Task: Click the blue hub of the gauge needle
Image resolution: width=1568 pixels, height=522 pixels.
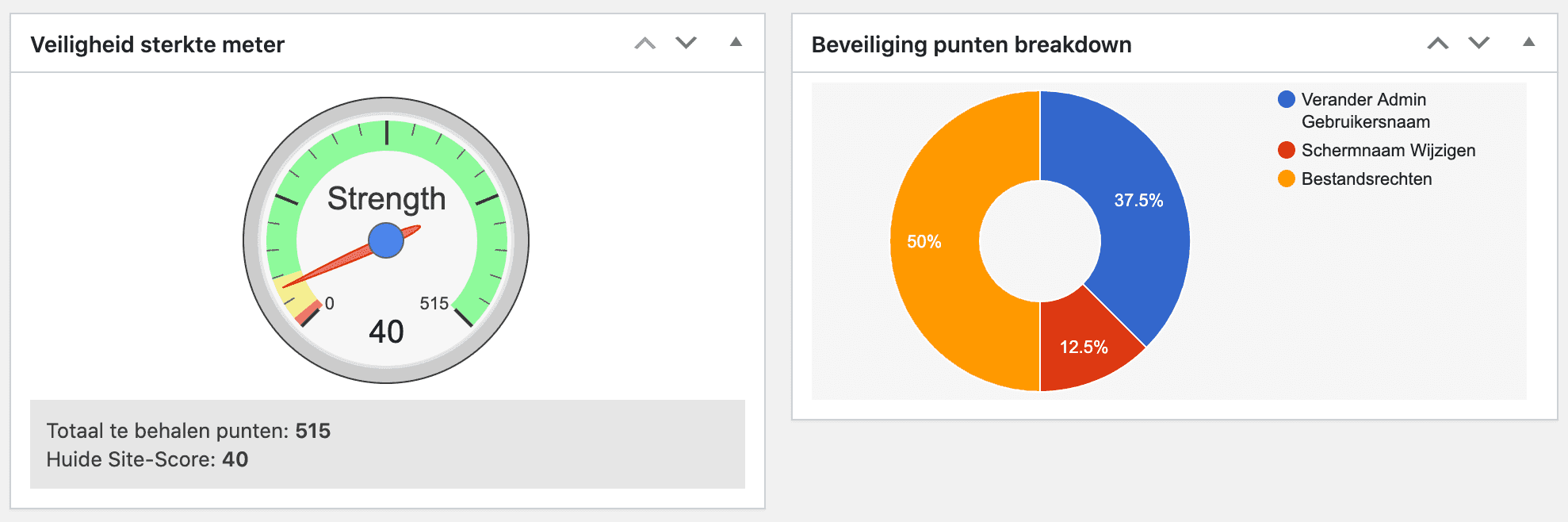Action: click(386, 240)
